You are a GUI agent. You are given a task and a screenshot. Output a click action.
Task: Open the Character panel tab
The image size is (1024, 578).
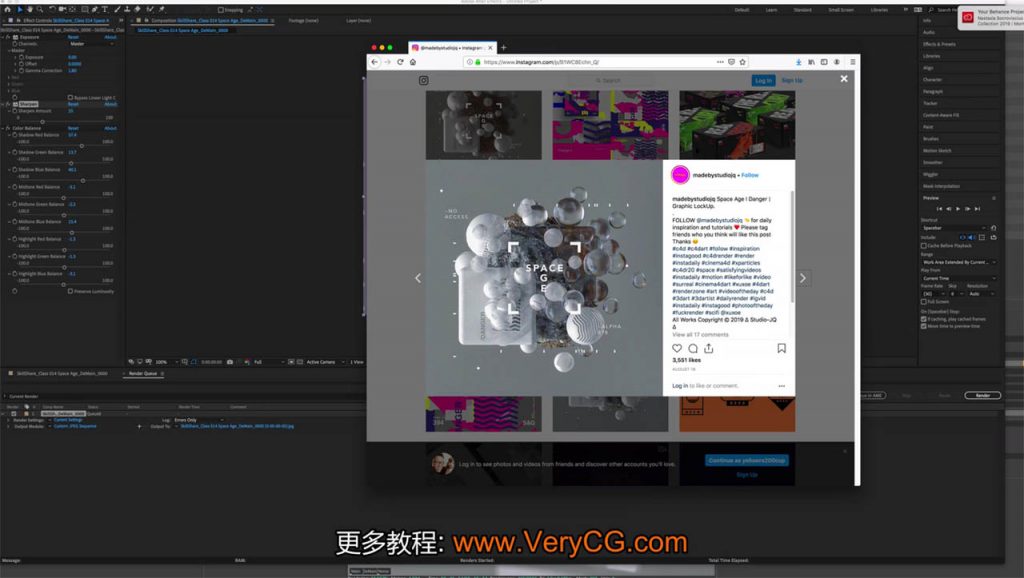click(933, 80)
